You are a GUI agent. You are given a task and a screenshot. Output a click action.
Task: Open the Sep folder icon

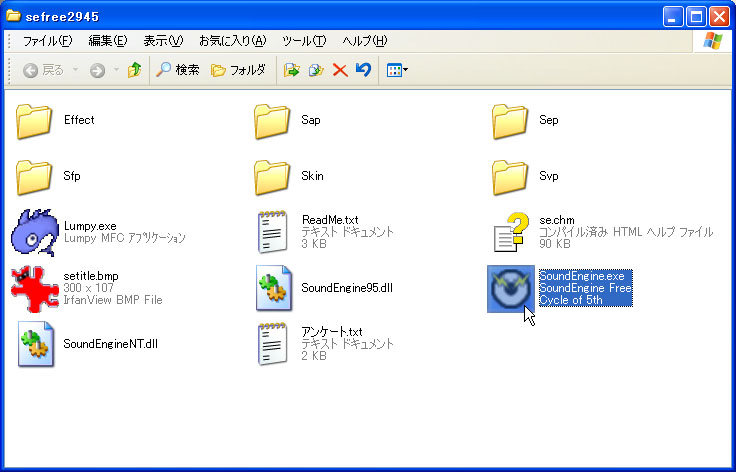coord(510,121)
